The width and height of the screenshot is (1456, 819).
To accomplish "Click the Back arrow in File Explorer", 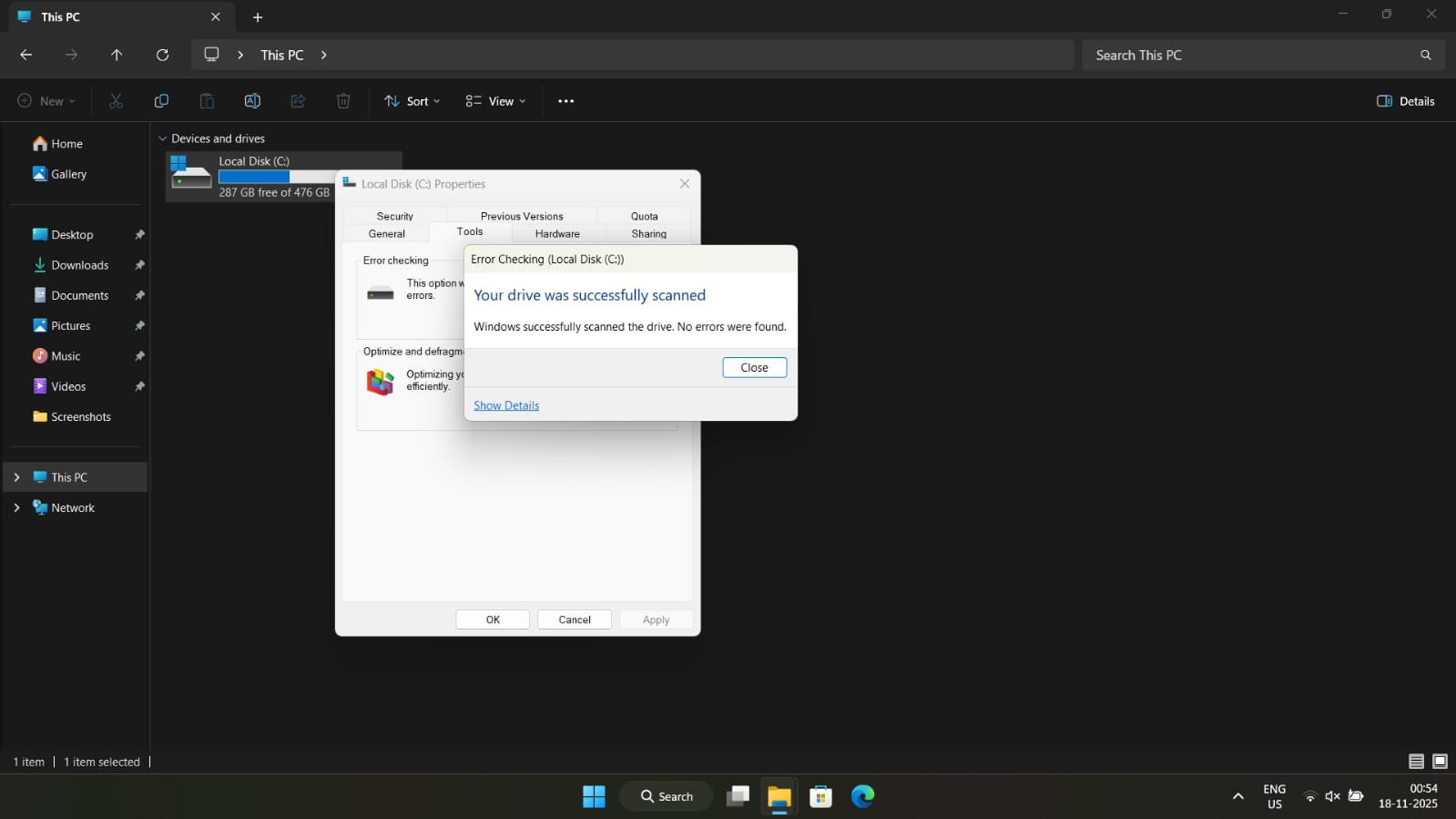I will pos(25,55).
